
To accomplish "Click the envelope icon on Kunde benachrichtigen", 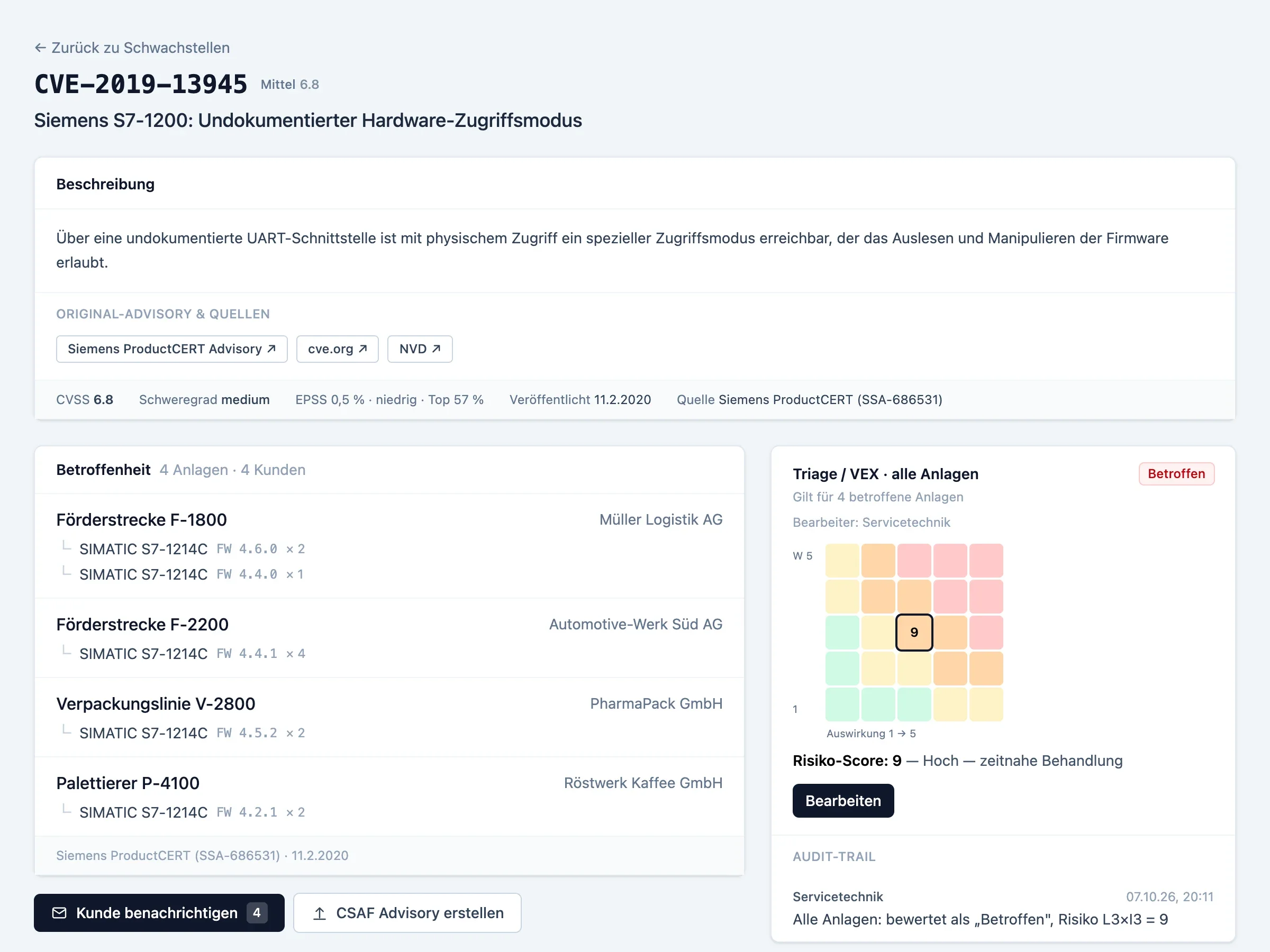I will click(x=59, y=912).
